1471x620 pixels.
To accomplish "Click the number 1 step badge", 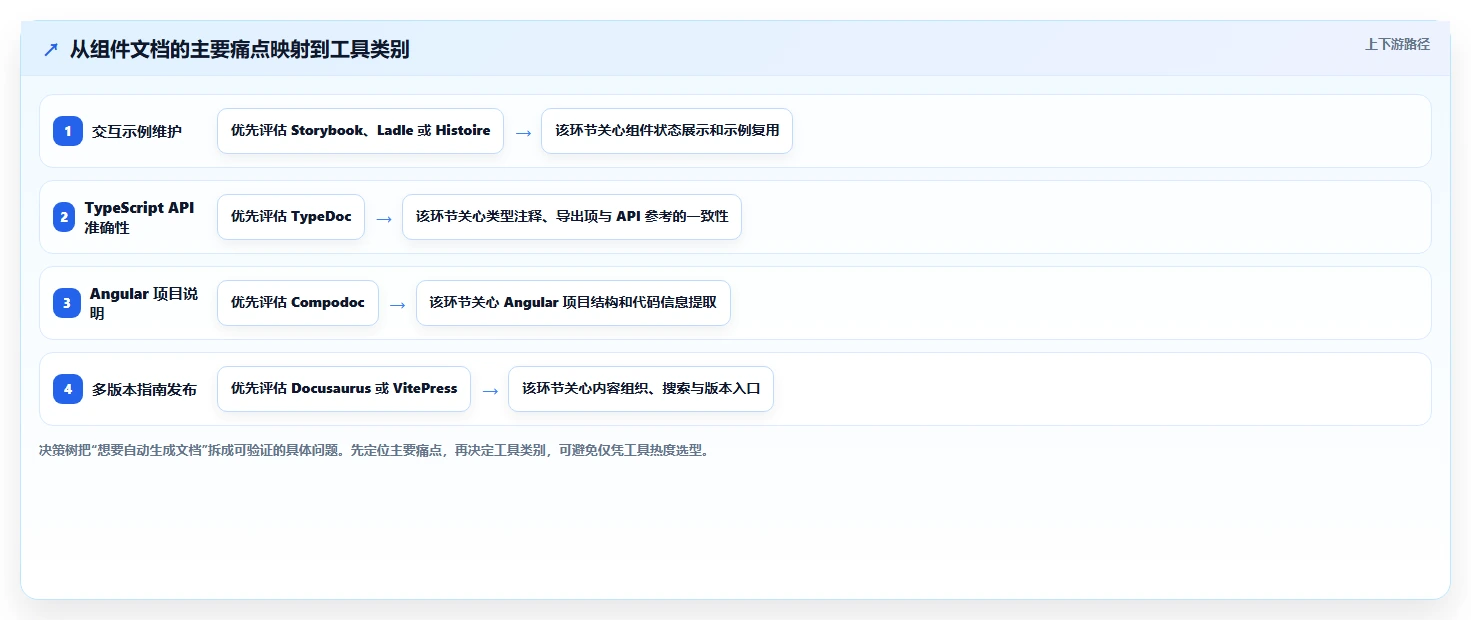I will pos(68,131).
